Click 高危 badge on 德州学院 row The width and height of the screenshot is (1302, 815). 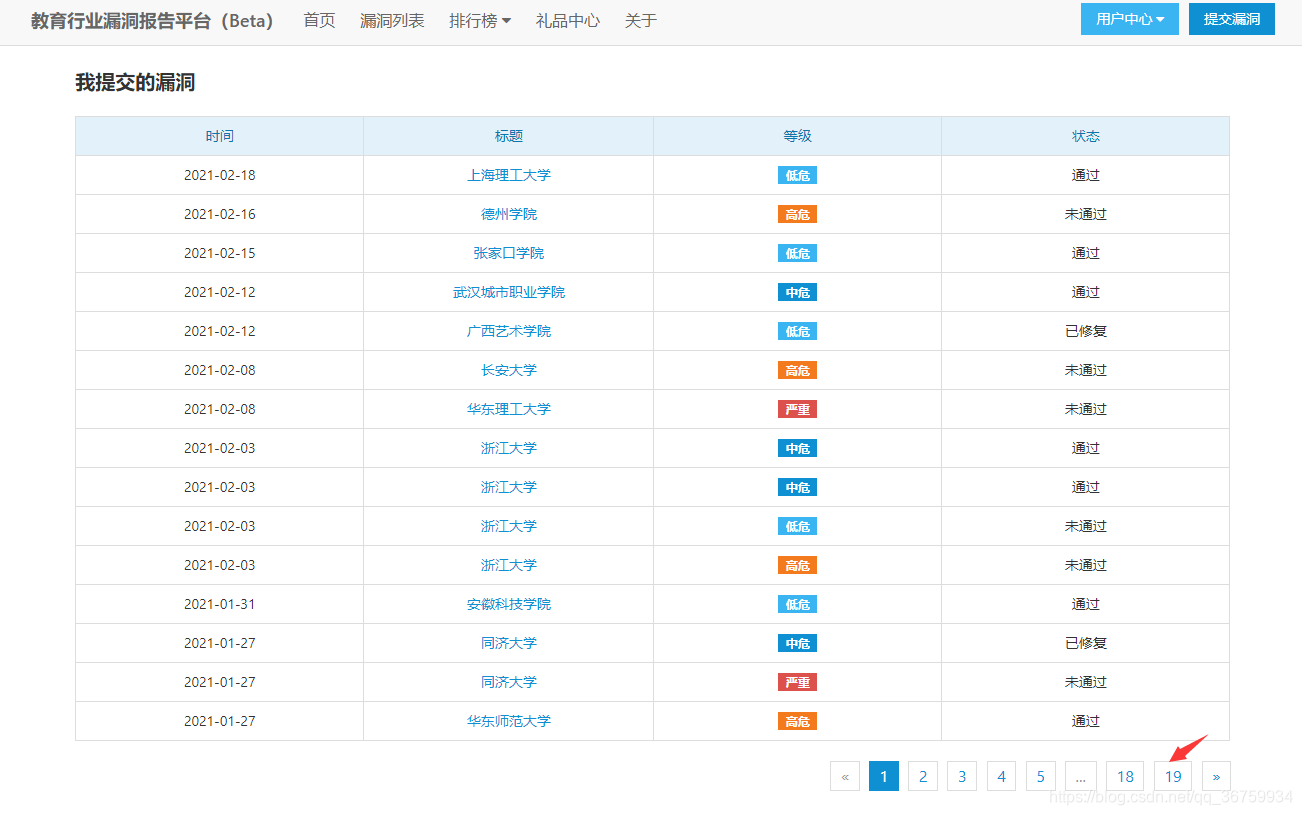click(797, 214)
